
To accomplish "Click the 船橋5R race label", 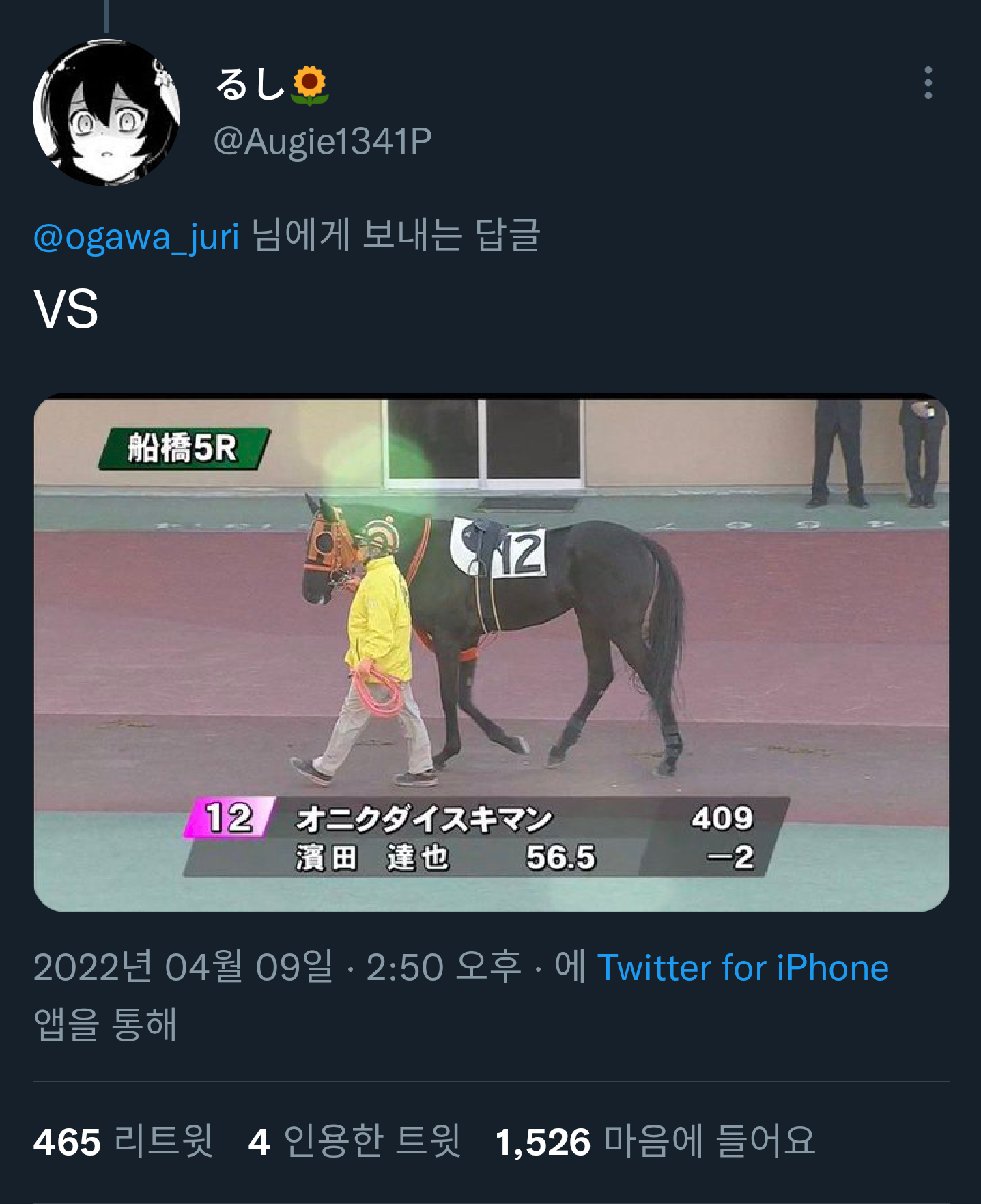I will point(184,449).
